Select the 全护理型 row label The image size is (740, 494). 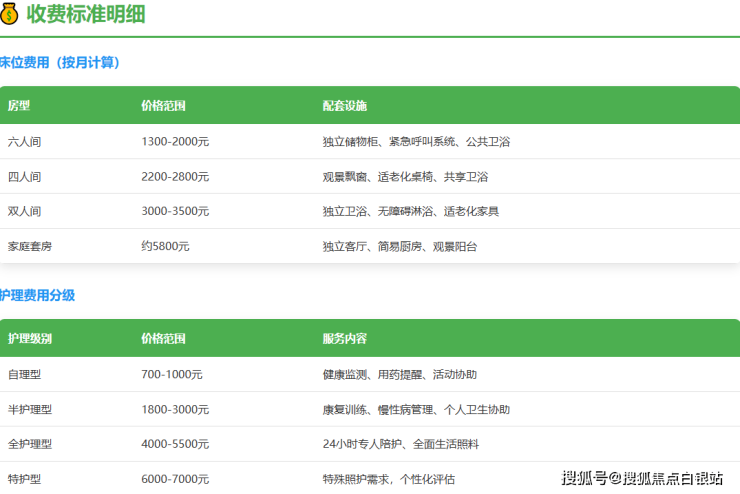coord(30,444)
